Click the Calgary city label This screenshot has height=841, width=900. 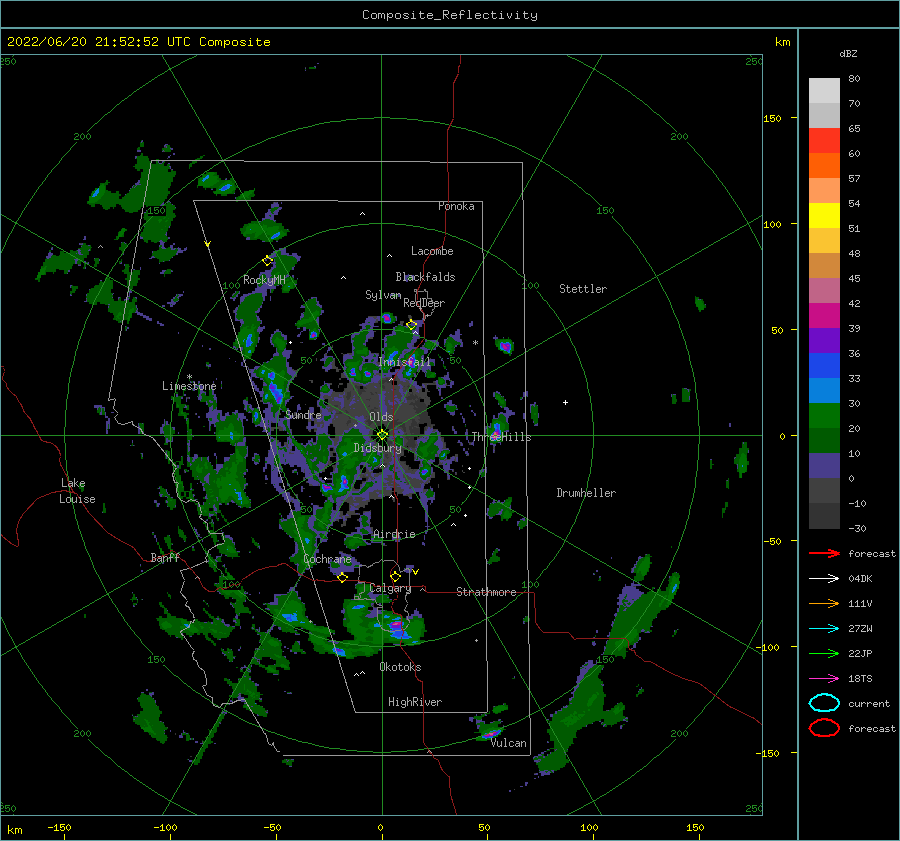pos(390,588)
